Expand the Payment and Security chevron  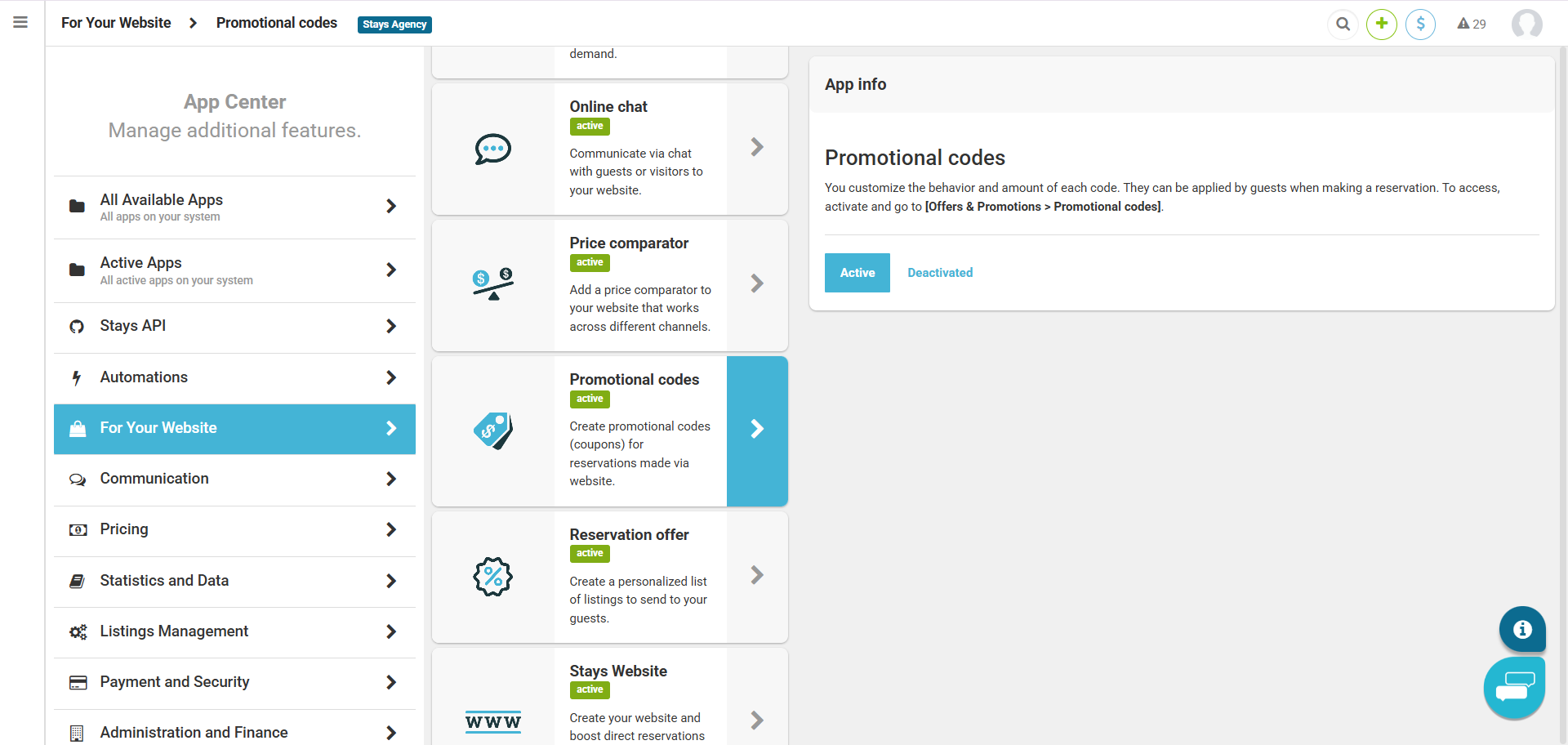pyautogui.click(x=391, y=682)
